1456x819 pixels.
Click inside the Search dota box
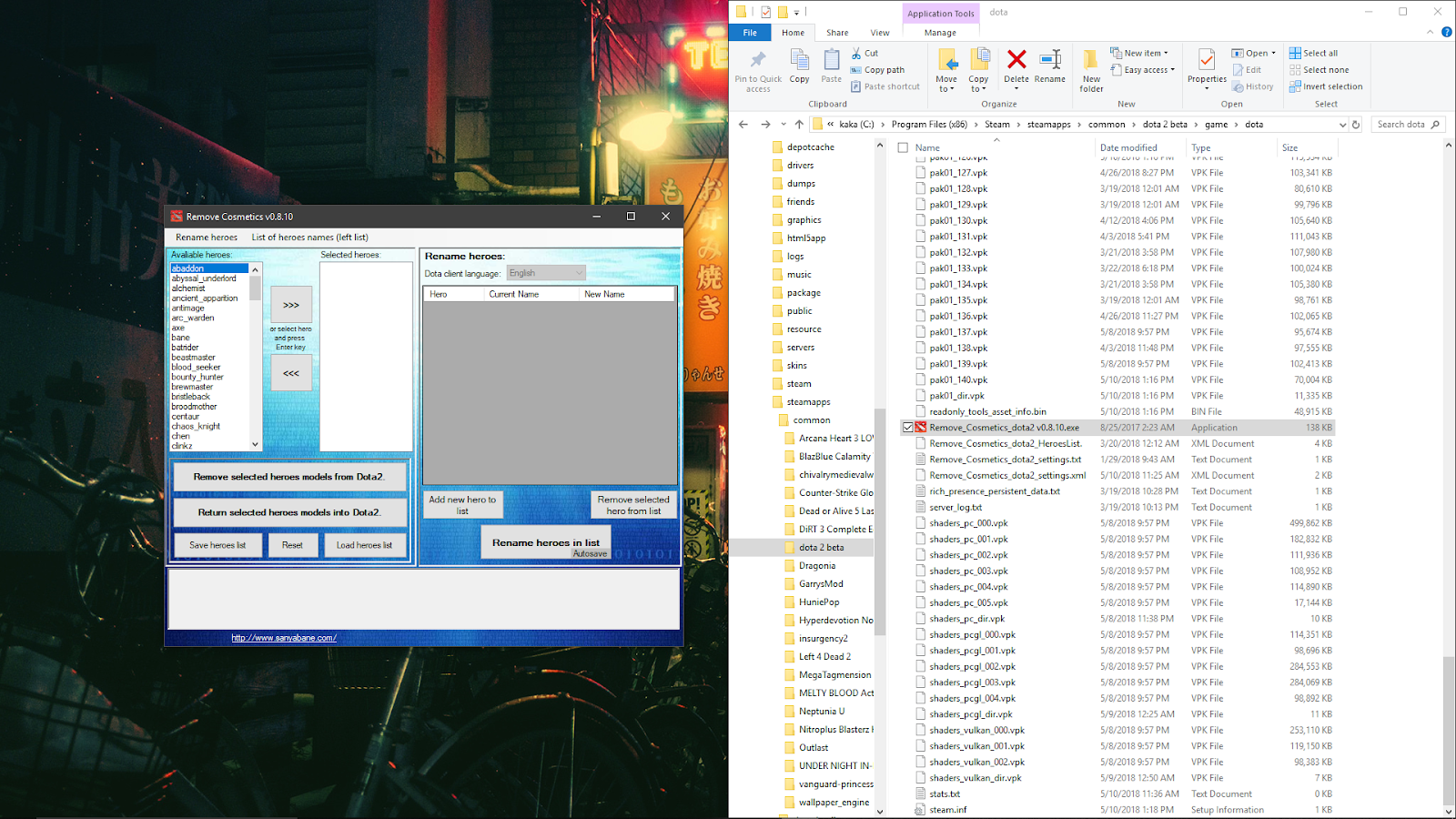(x=1401, y=124)
